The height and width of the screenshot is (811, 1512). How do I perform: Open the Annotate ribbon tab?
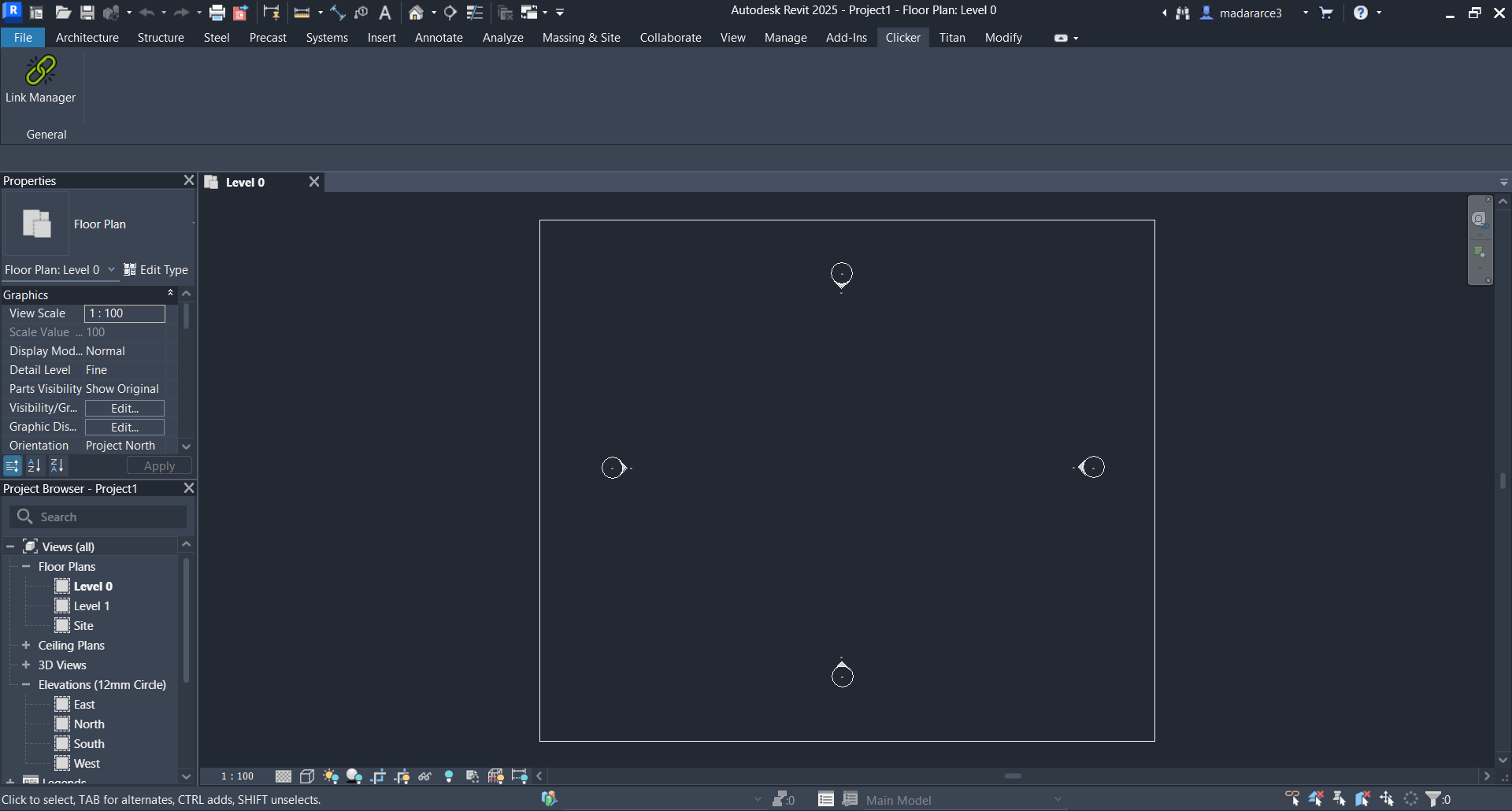pyautogui.click(x=439, y=38)
